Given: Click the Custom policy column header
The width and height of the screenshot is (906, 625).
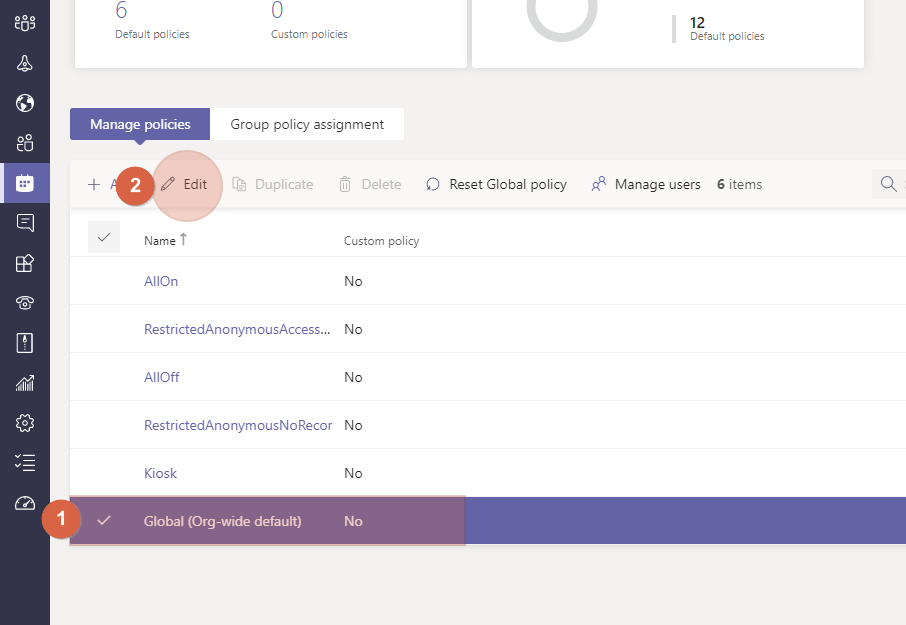Looking at the screenshot, I should pos(381,241).
